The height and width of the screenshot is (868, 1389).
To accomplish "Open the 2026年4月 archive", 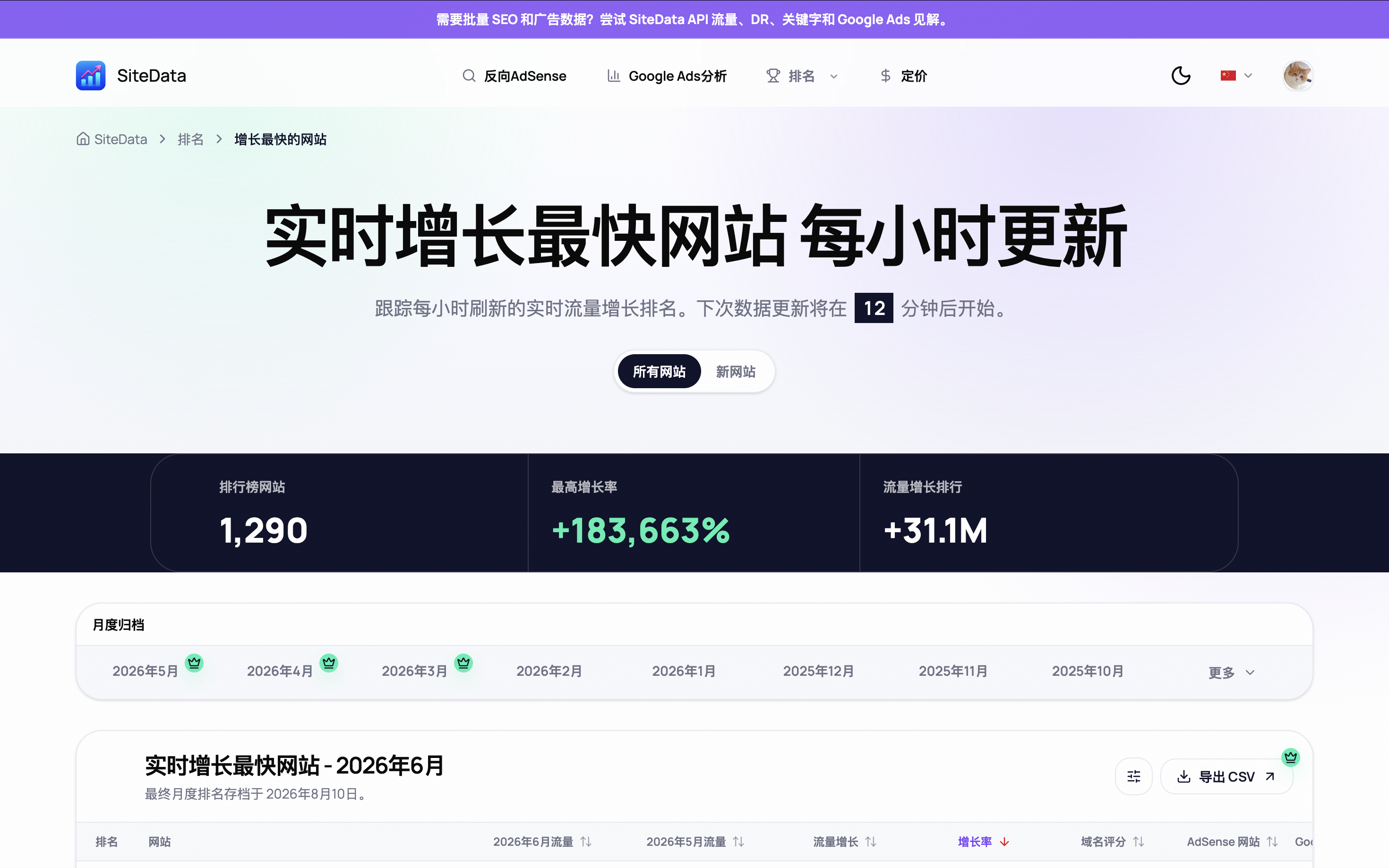I will (x=280, y=671).
